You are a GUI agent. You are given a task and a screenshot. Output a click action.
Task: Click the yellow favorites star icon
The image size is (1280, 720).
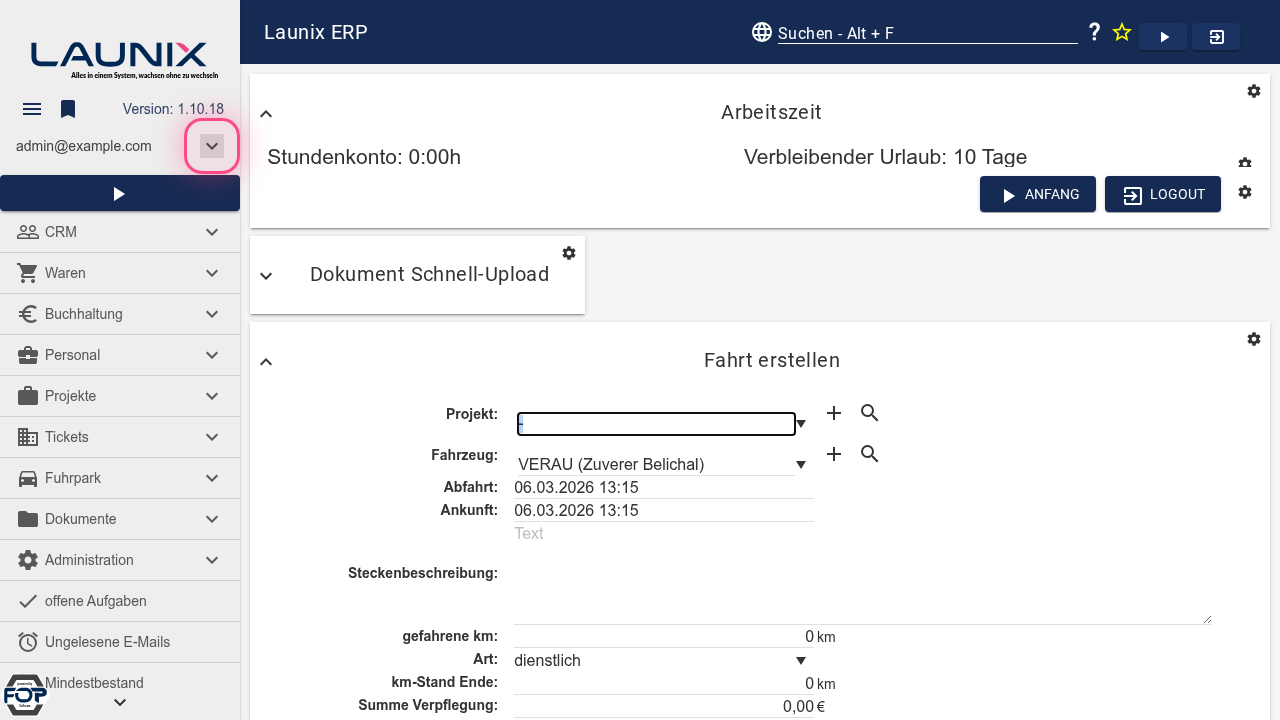point(1122,33)
